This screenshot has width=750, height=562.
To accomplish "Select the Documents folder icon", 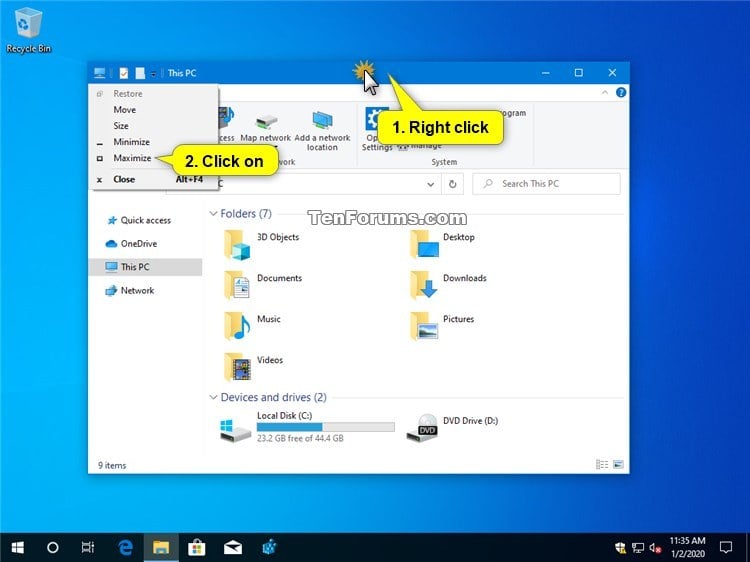I will (x=237, y=285).
